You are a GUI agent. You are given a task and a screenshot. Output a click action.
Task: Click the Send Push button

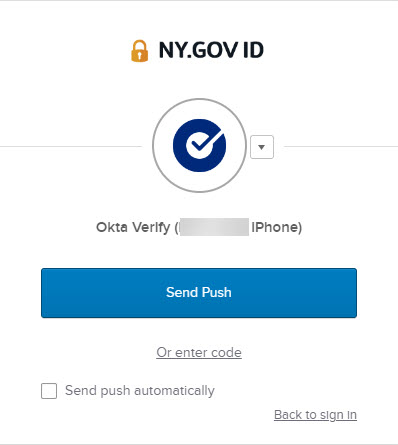[199, 293]
